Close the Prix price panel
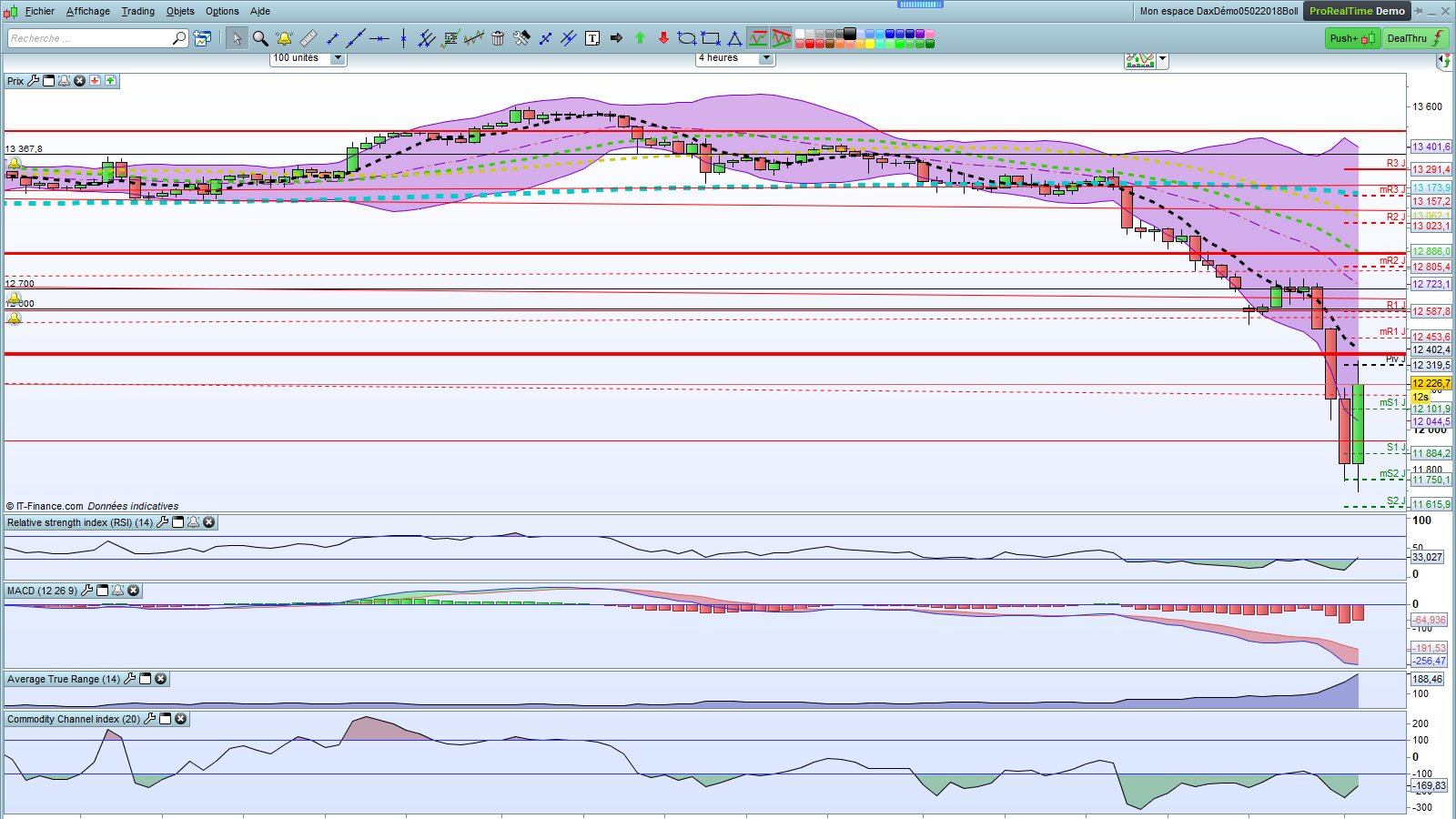 [79, 81]
